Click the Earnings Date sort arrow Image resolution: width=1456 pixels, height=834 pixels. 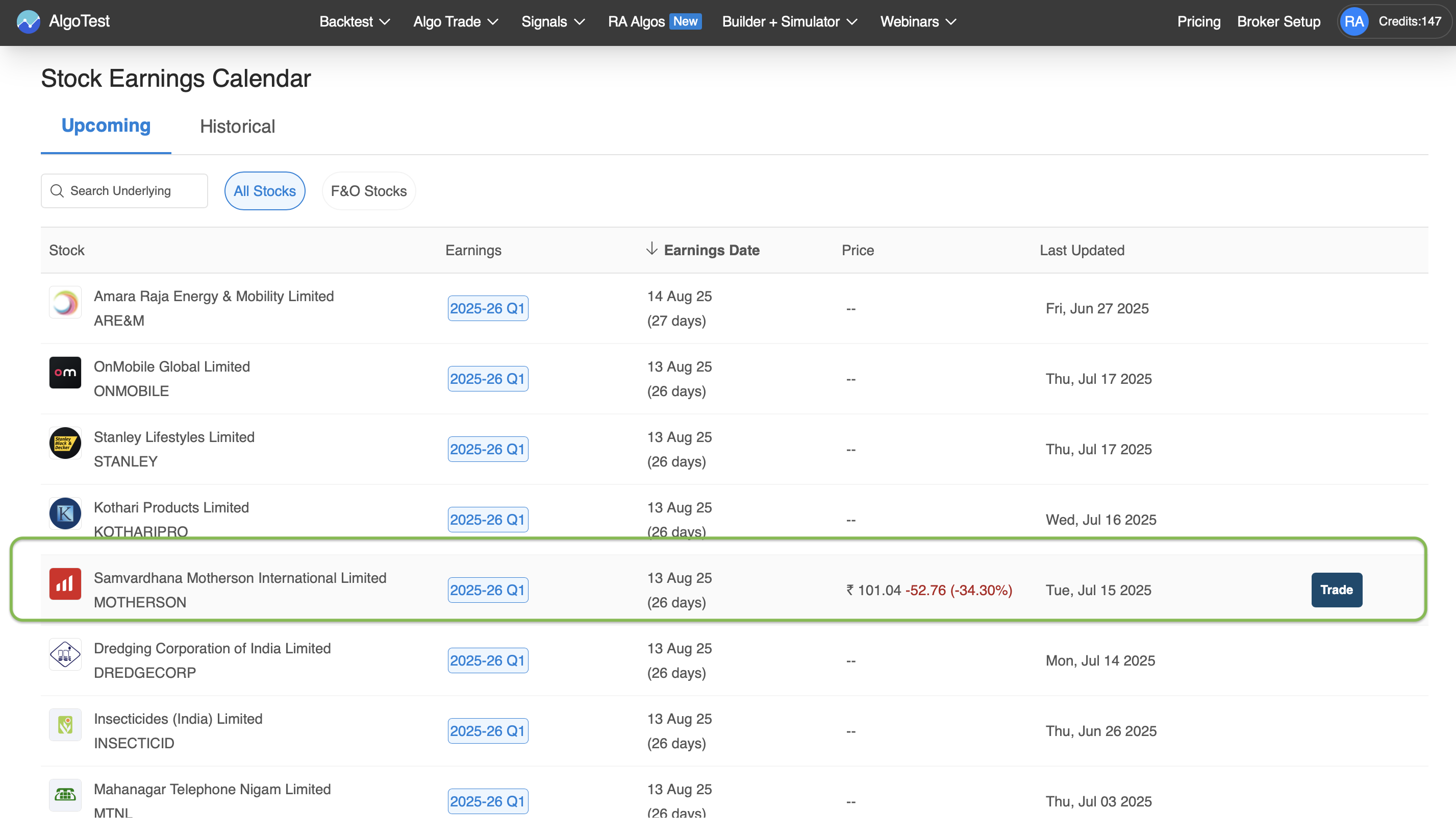[x=651, y=249]
